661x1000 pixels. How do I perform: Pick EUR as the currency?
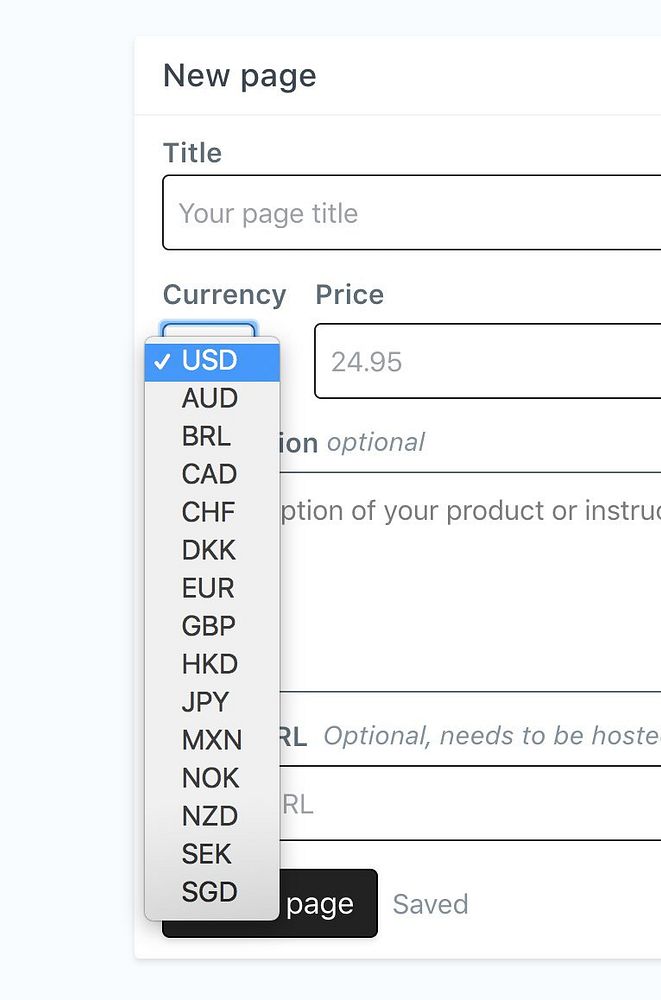(x=209, y=588)
